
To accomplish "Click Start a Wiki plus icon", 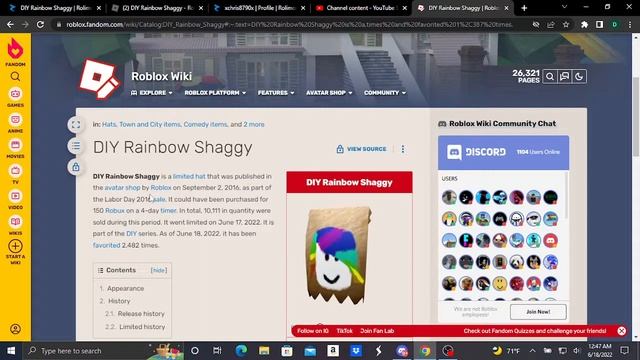I will click(x=15, y=246).
